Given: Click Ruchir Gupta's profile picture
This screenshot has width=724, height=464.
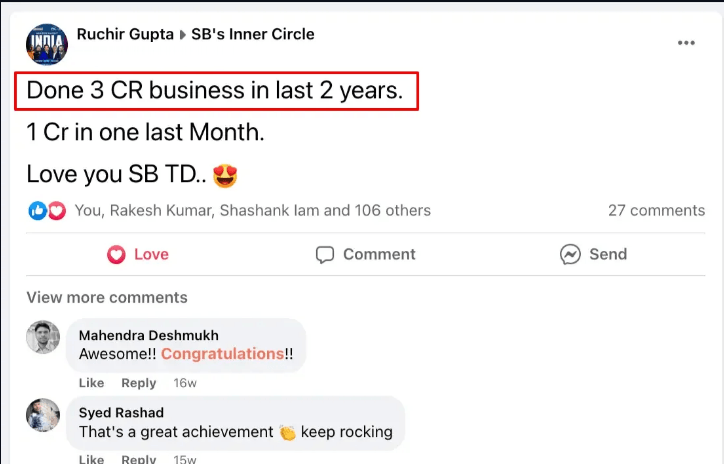Looking at the screenshot, I should click(x=47, y=44).
